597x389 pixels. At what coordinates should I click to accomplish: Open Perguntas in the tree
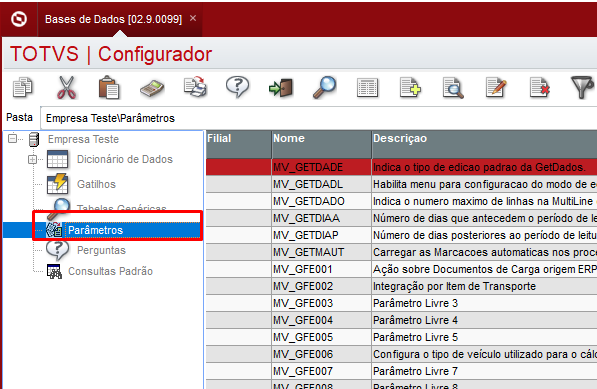(x=101, y=250)
